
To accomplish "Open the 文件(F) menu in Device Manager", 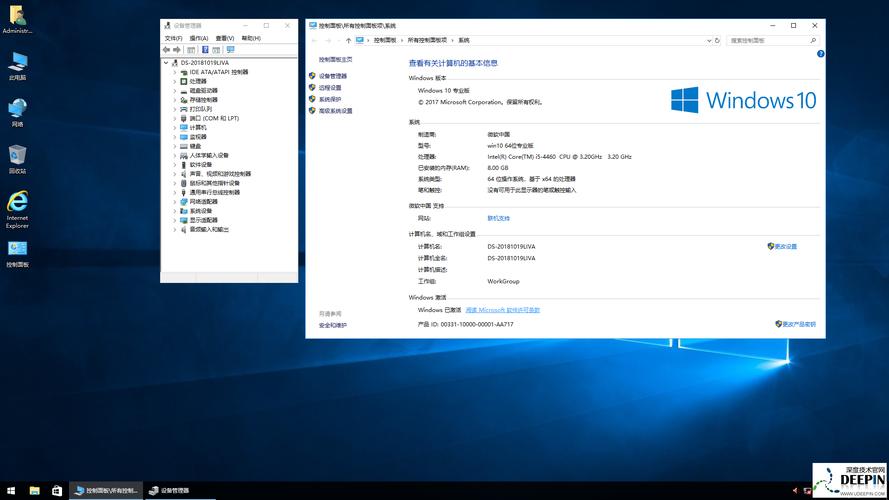I will (173, 38).
